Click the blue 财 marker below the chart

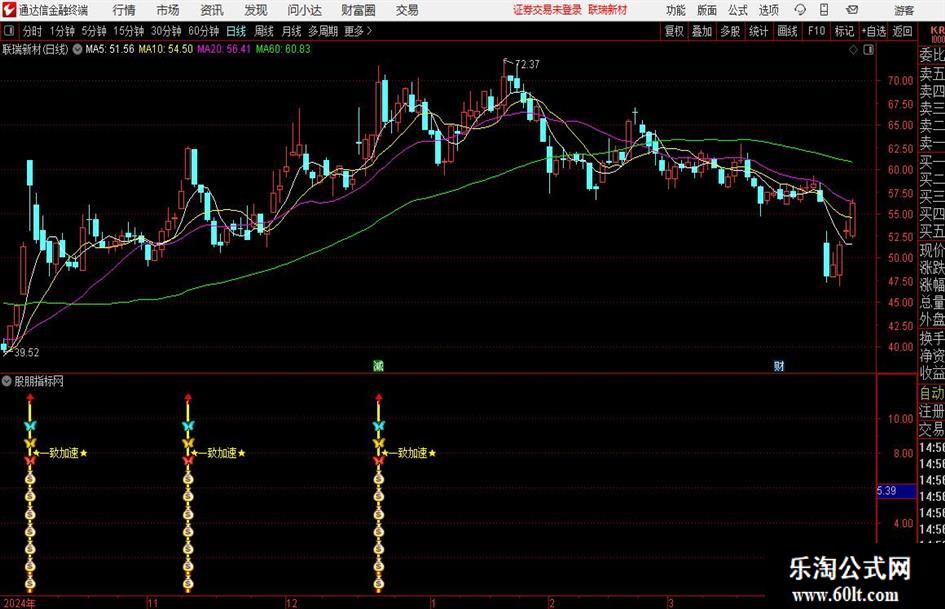[x=779, y=365]
